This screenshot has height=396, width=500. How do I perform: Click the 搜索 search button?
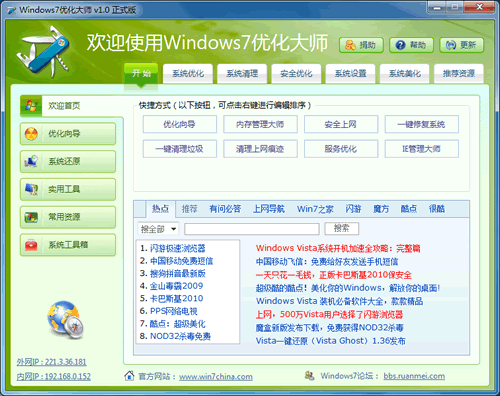click(x=342, y=228)
